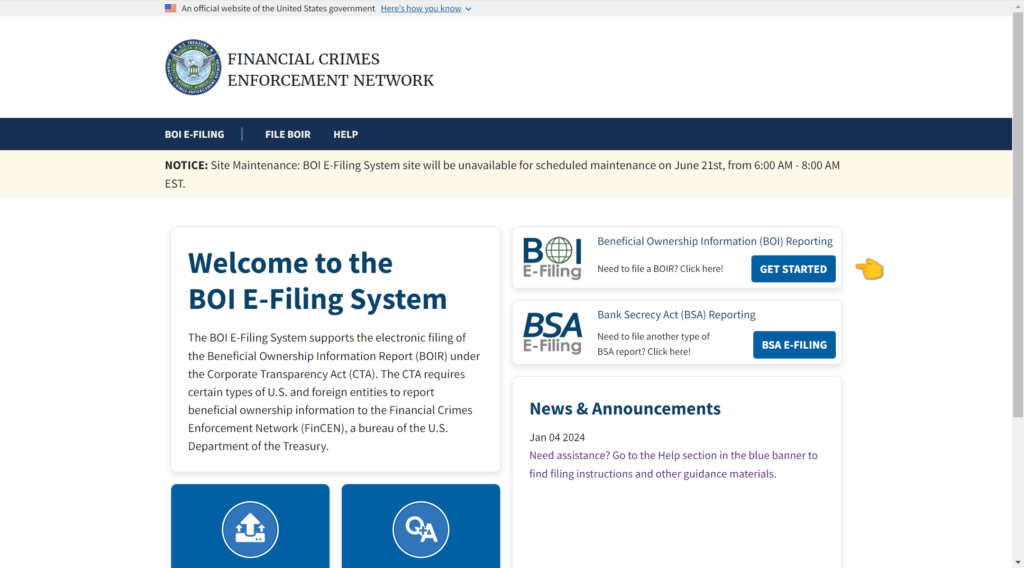Open Bank Secrecy Act (BSA) Reporting link
The image size is (1024, 568).
click(x=676, y=314)
